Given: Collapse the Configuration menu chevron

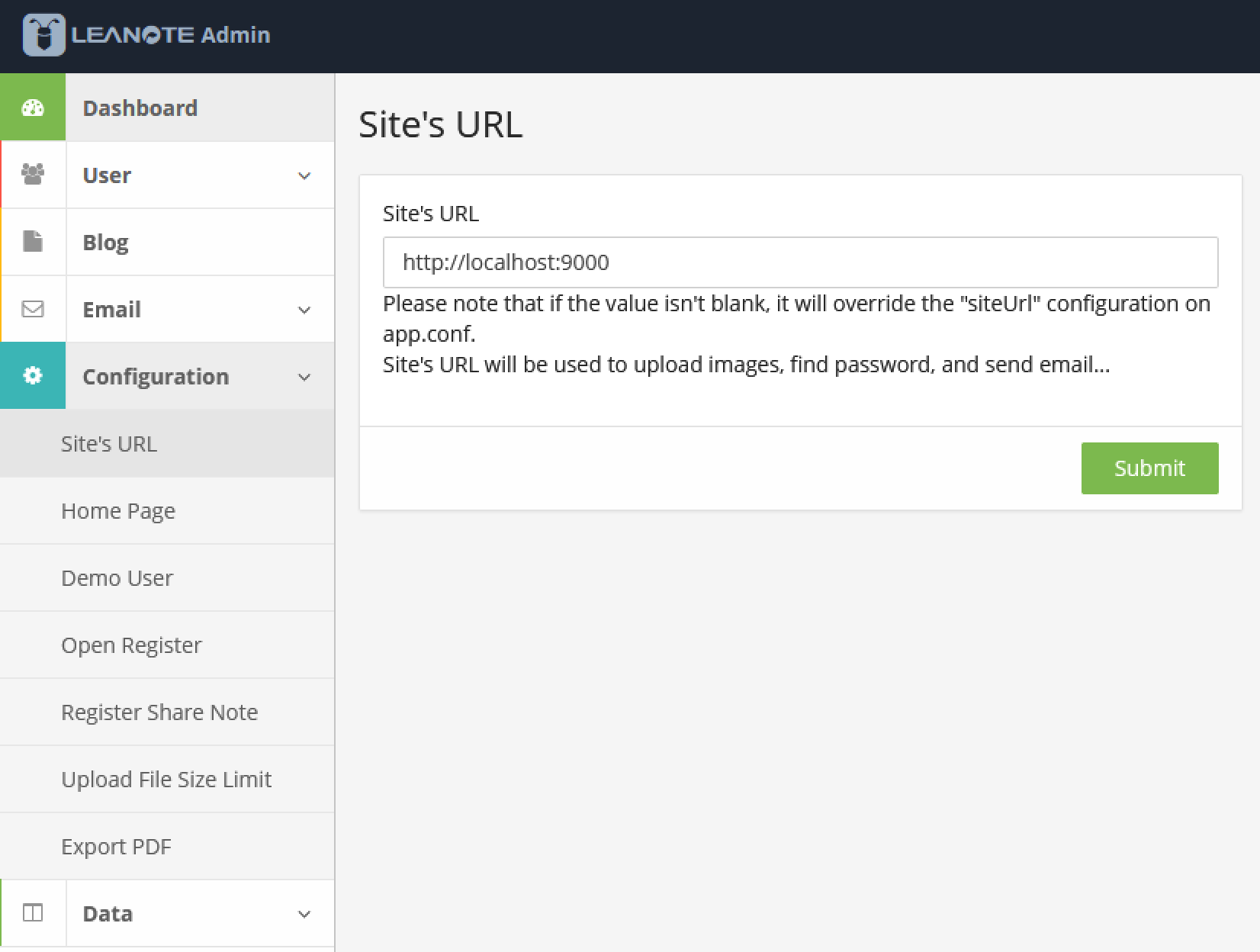Looking at the screenshot, I should (x=304, y=378).
